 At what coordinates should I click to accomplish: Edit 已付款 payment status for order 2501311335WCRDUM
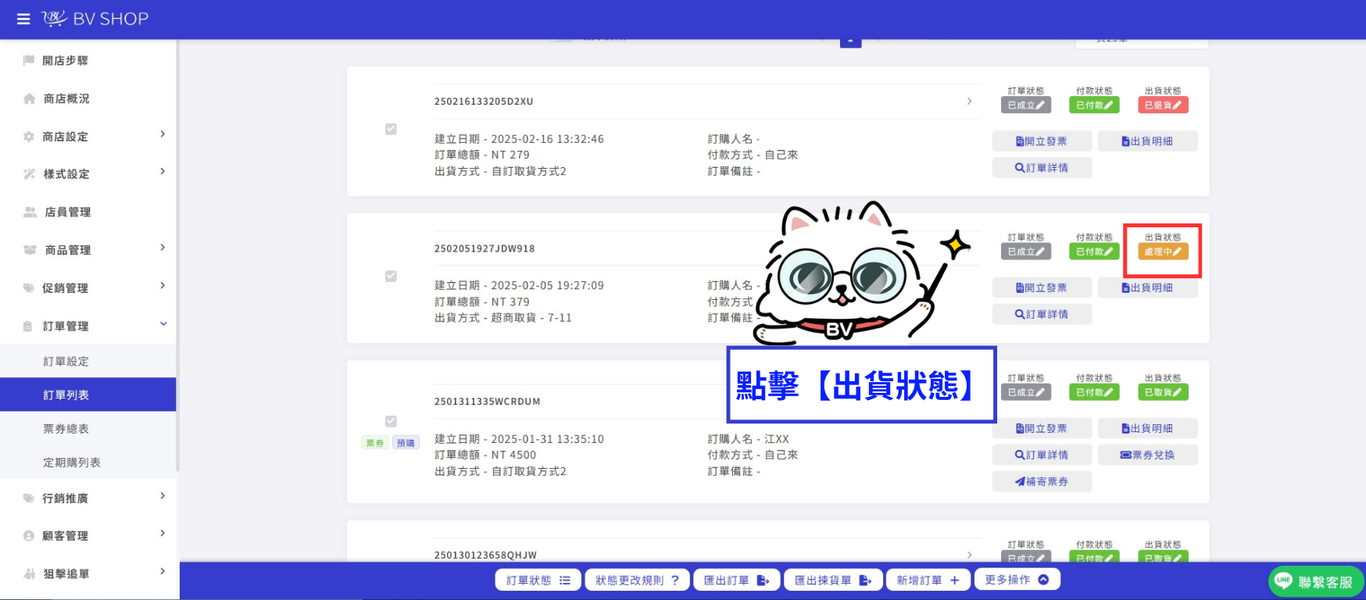pyautogui.click(x=1094, y=392)
